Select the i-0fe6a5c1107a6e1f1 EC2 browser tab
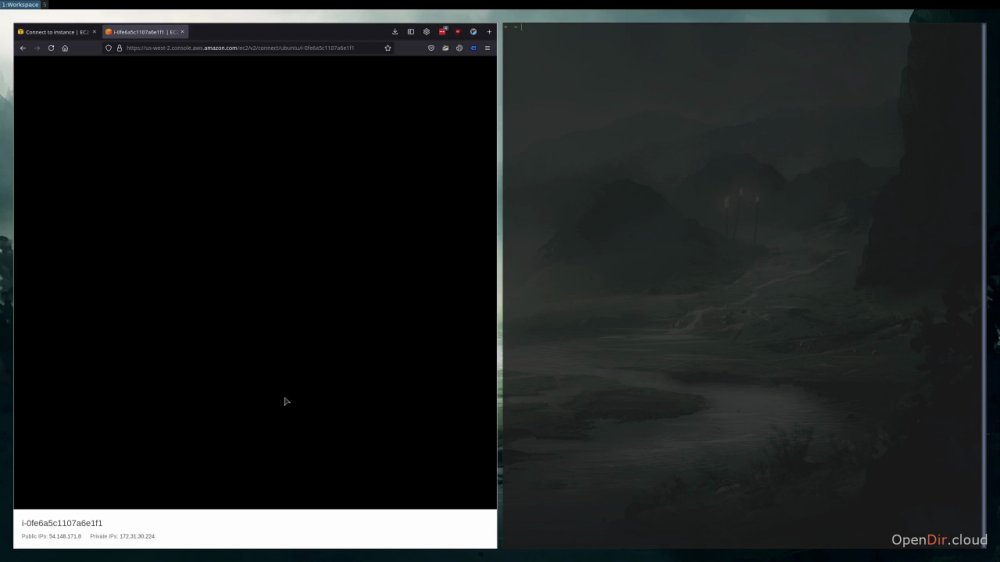This screenshot has height=562, width=1000. 145,32
